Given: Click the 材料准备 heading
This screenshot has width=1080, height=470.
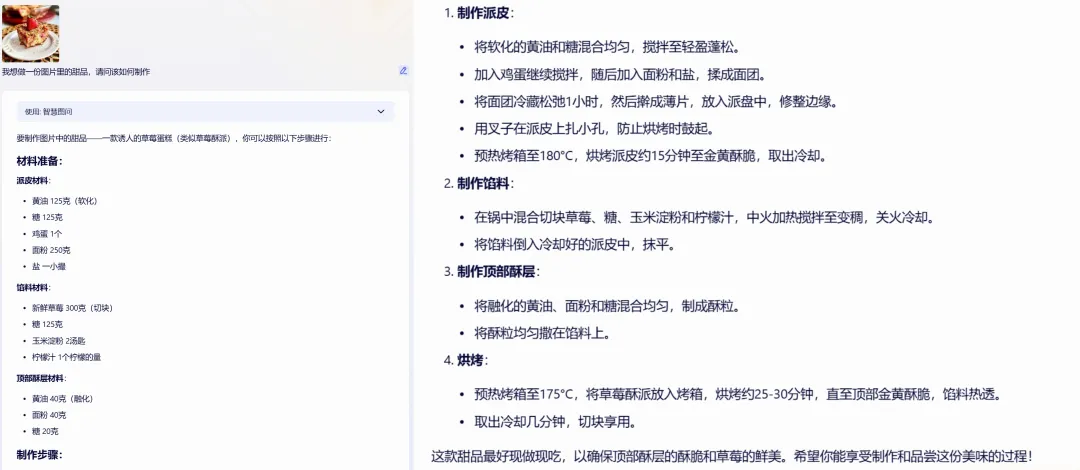Looking at the screenshot, I should pos(39,161).
